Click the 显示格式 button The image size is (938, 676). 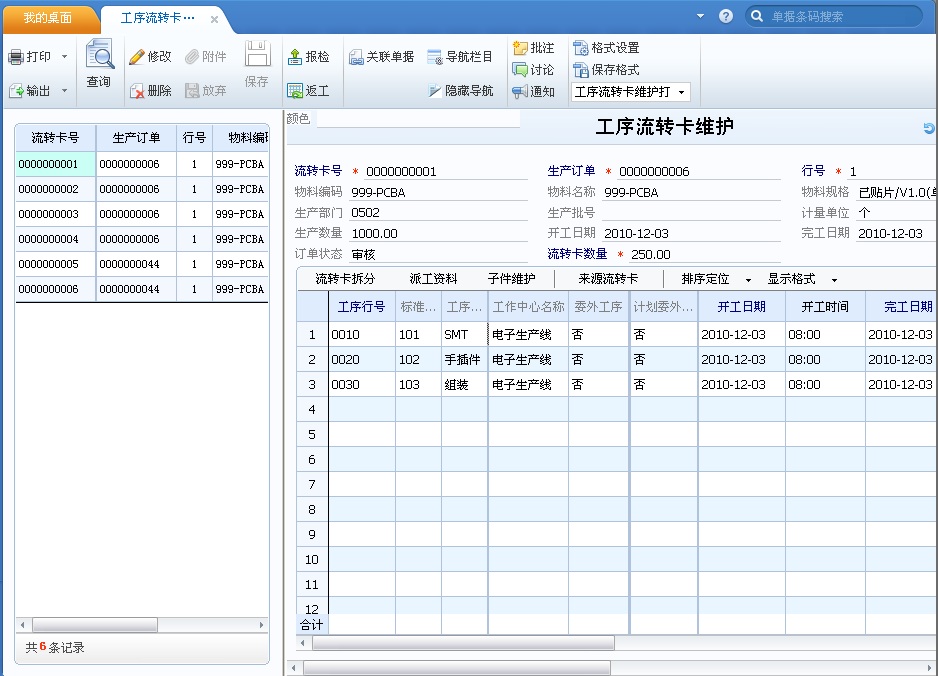click(791, 279)
